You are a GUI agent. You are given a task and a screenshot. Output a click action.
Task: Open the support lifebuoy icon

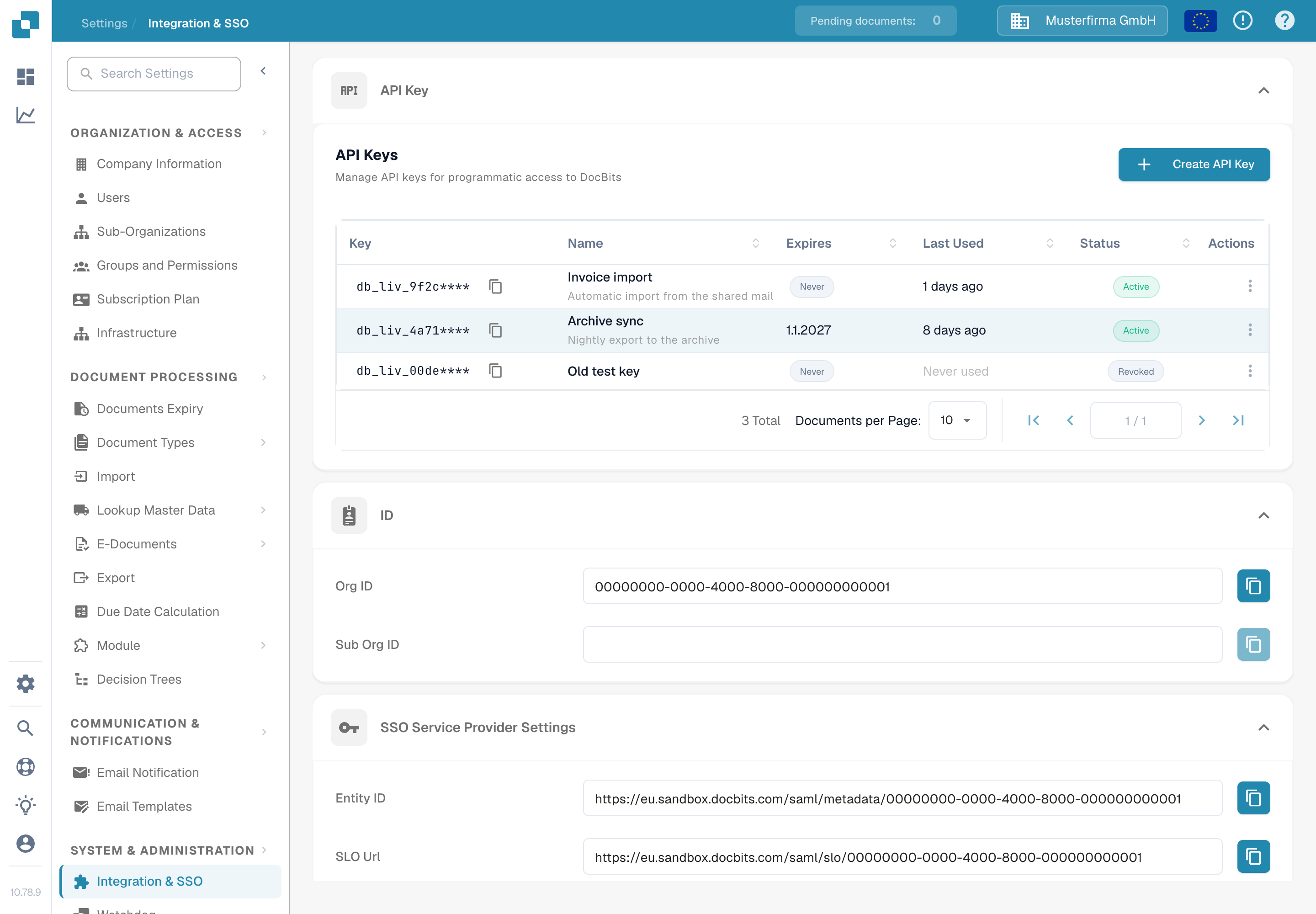point(25,767)
